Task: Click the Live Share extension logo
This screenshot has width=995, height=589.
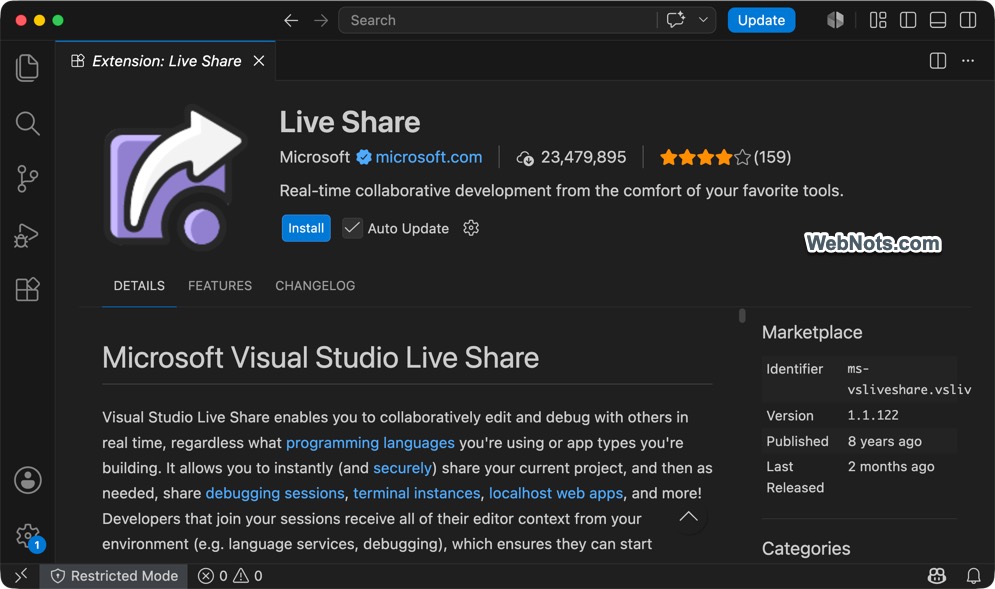Action: (x=174, y=179)
